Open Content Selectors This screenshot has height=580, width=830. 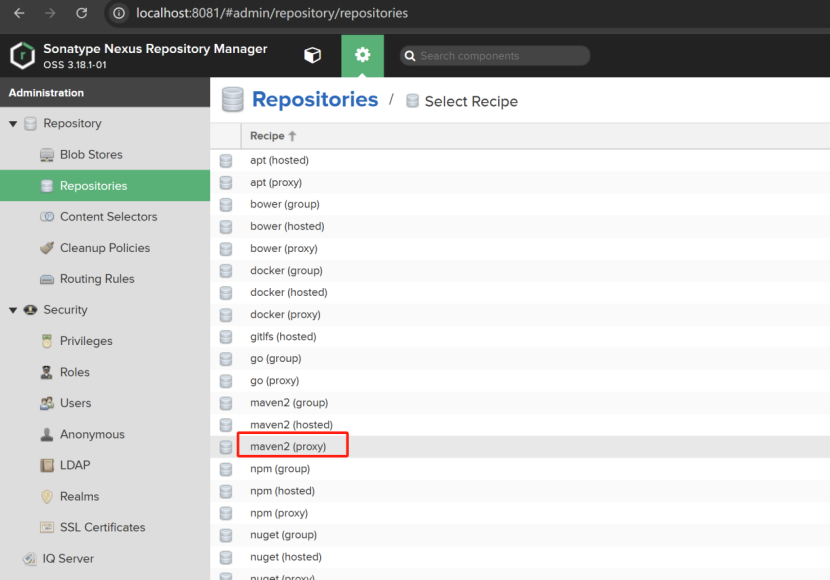[109, 216]
